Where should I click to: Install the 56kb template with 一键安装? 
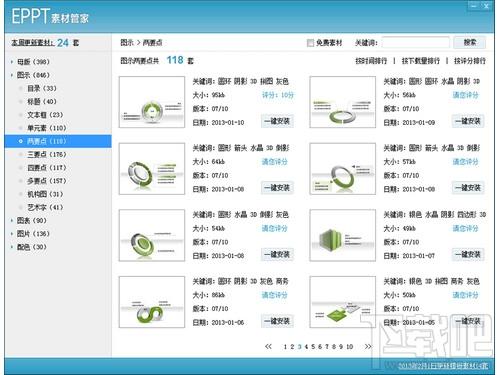468,121
